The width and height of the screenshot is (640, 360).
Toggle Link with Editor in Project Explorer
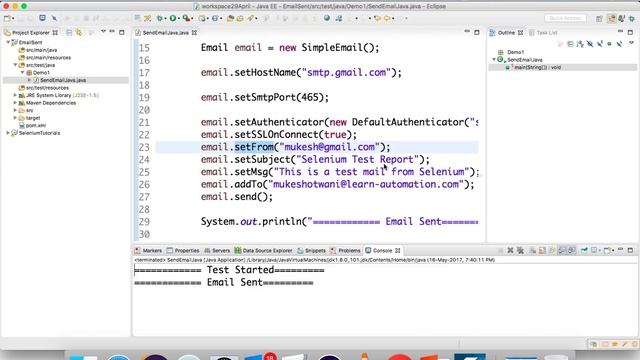79,32
